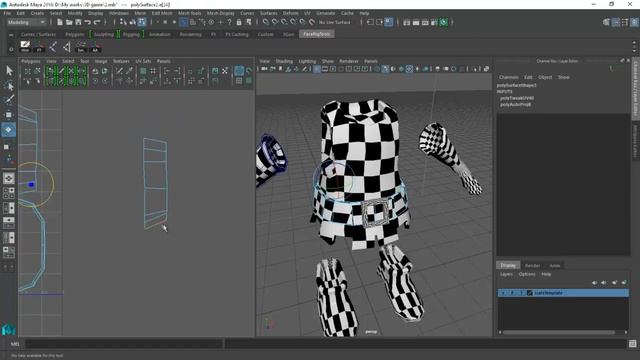The height and width of the screenshot is (360, 640).
Task: Open the Deform menu
Action: [291, 13]
